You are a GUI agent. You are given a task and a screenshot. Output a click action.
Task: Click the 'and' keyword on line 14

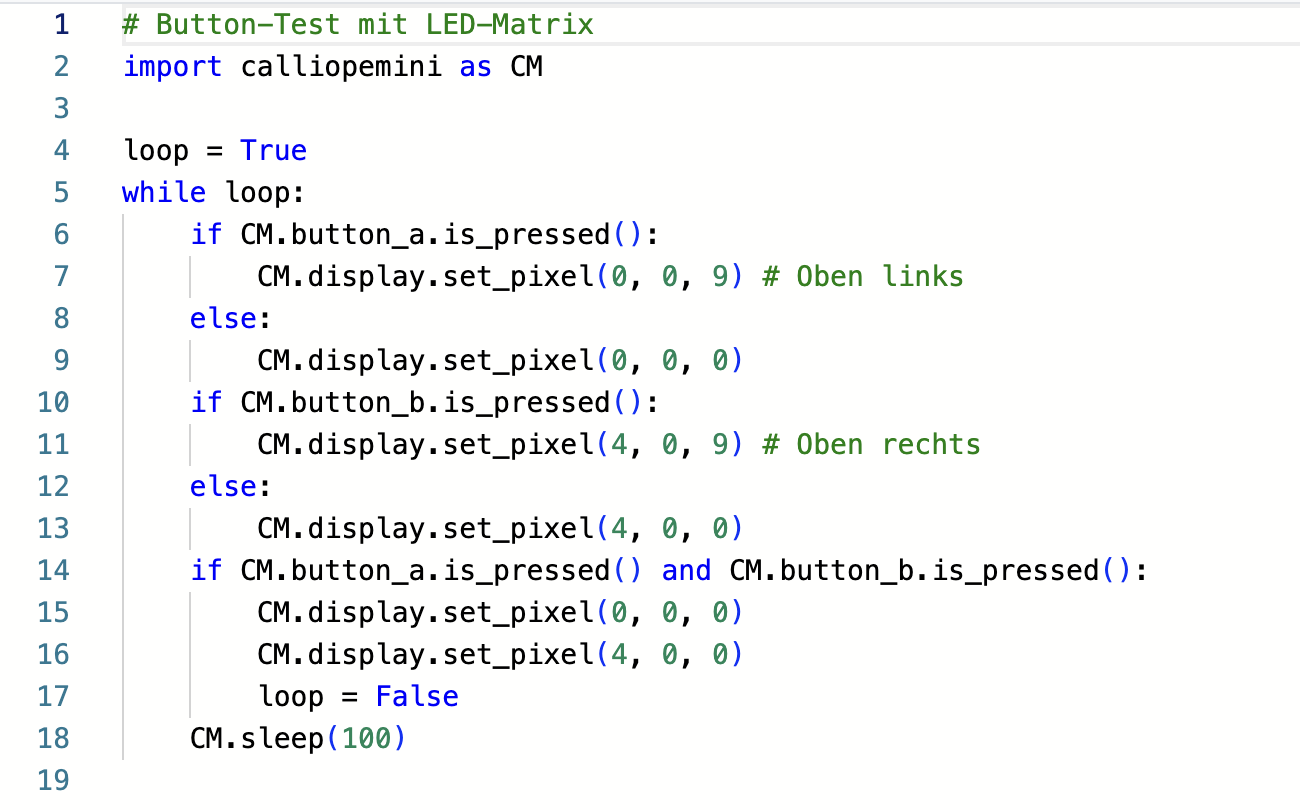point(686,570)
